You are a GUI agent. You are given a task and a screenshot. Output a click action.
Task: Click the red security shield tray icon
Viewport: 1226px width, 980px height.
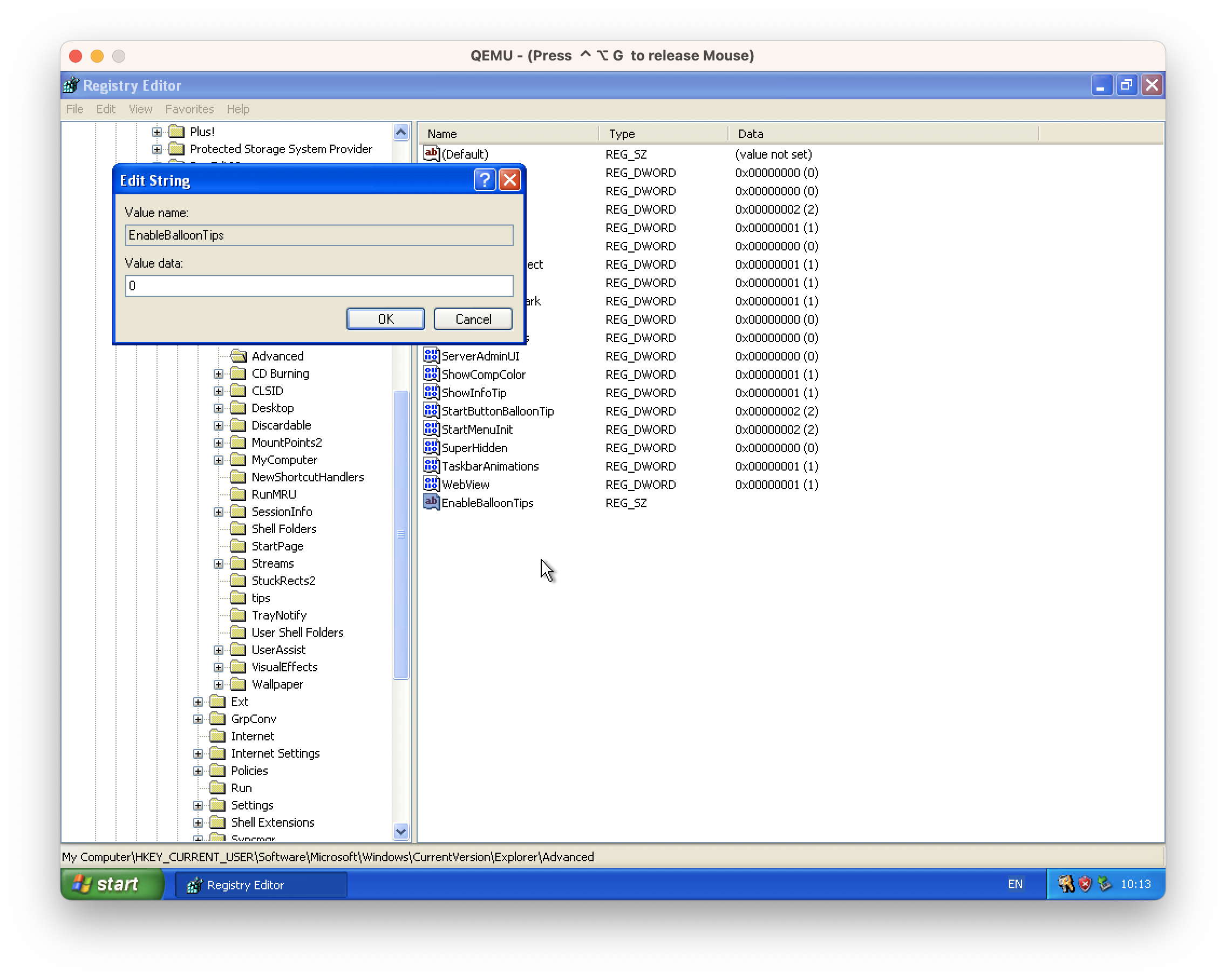pyautogui.click(x=1085, y=884)
